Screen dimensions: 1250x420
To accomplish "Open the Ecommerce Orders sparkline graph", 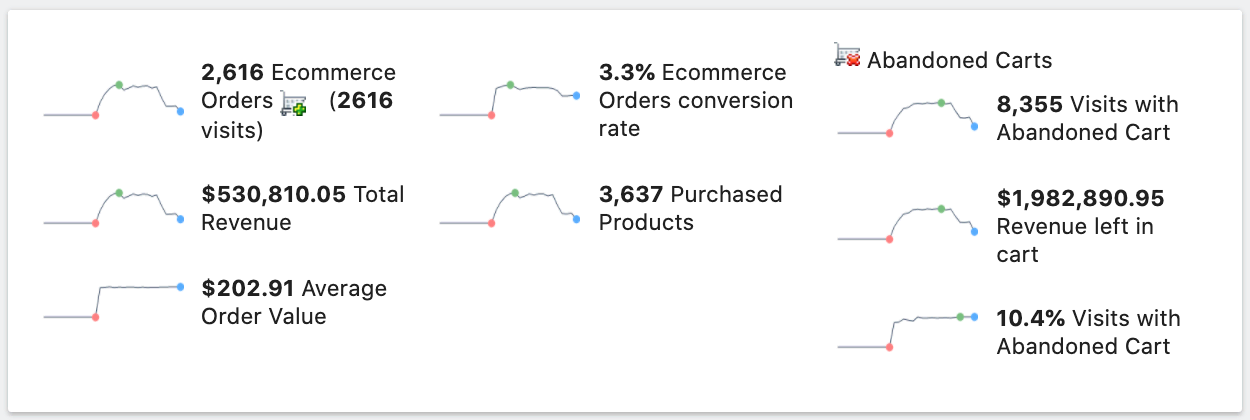I will [x=114, y=100].
